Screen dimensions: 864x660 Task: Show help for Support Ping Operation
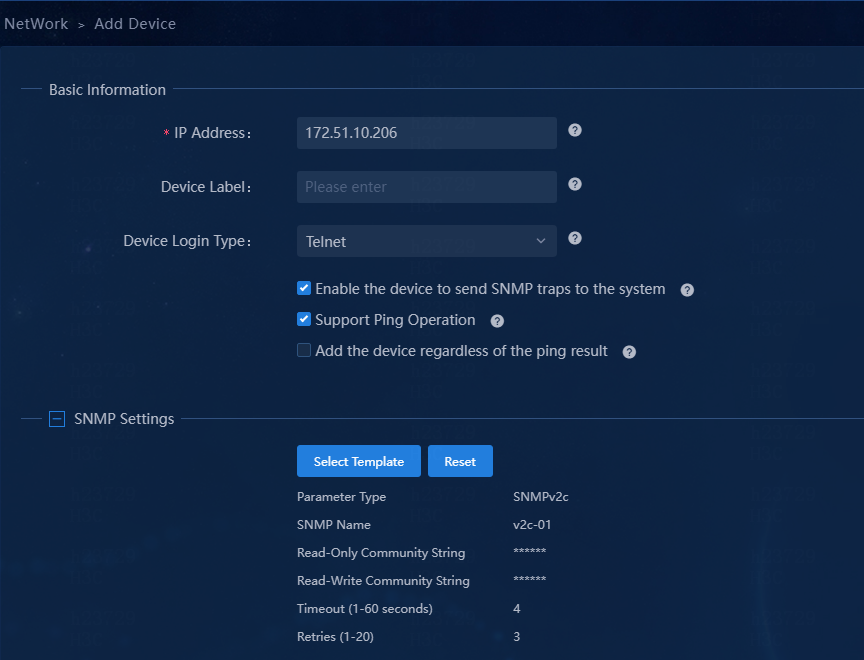[497, 321]
